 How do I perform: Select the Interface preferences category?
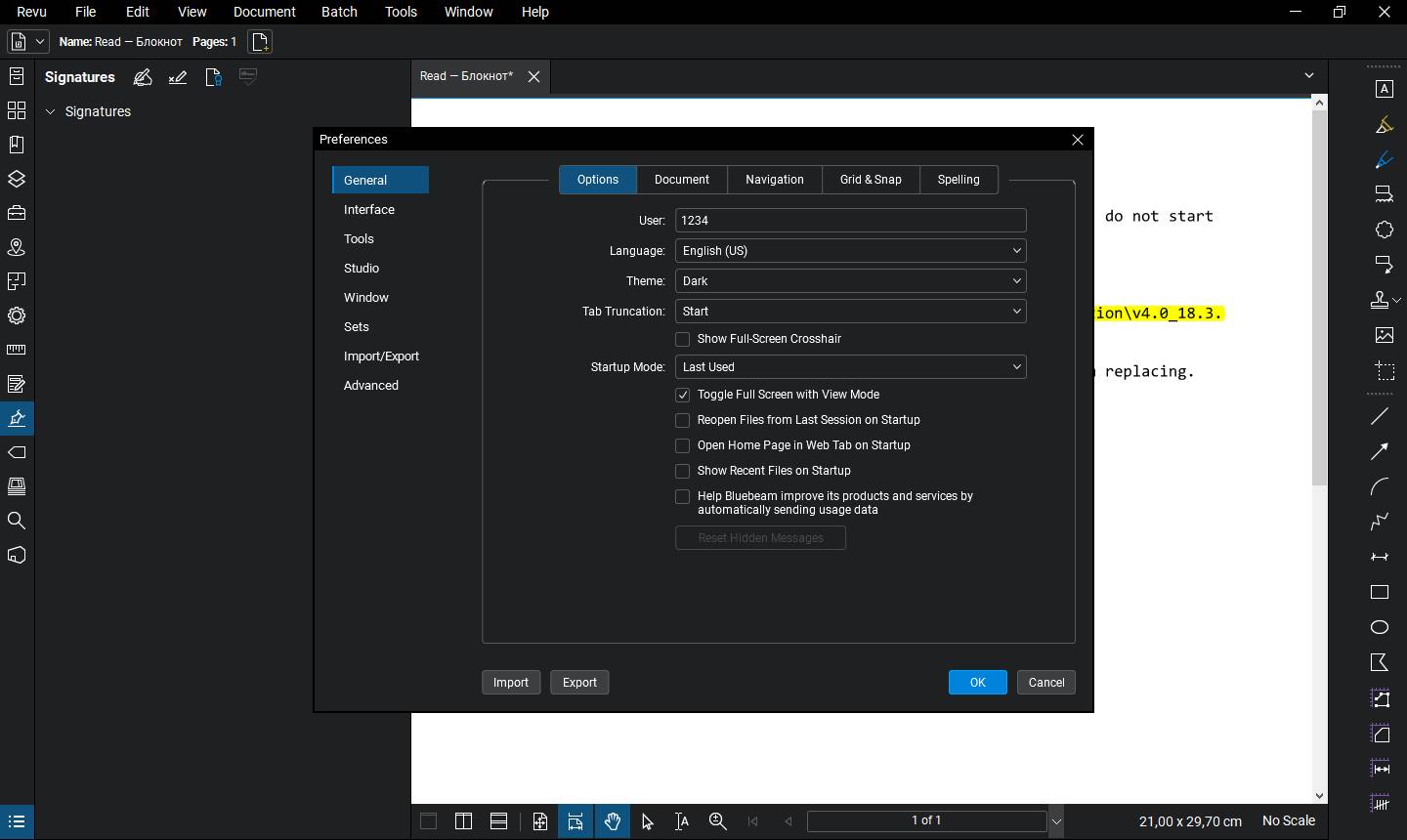coord(369,210)
